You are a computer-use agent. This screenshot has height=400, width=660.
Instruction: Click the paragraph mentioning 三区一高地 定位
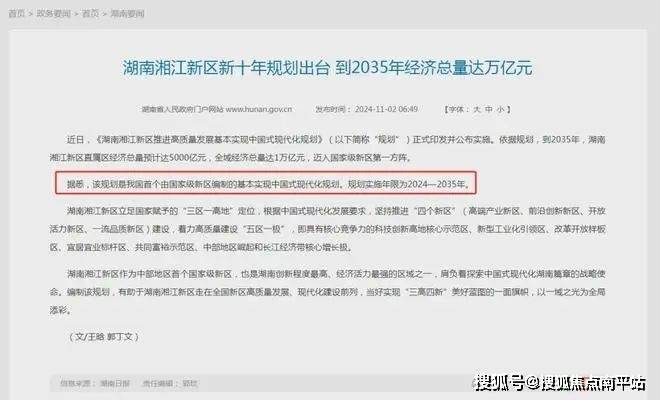tap(327, 229)
